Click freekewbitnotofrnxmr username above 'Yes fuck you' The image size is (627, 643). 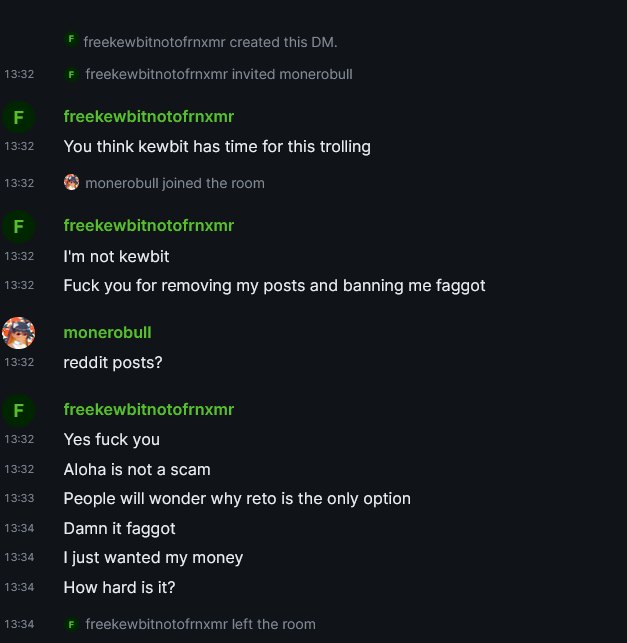pyautogui.click(x=148, y=410)
